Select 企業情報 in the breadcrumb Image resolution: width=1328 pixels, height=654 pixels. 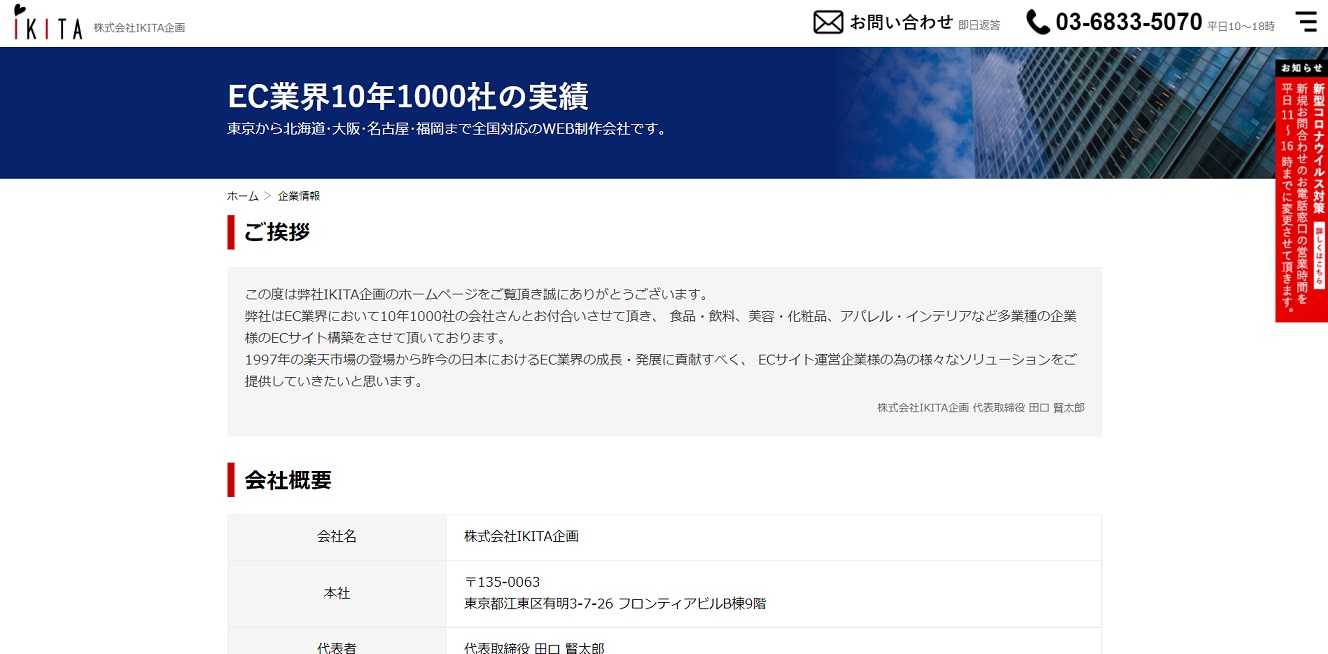point(299,196)
